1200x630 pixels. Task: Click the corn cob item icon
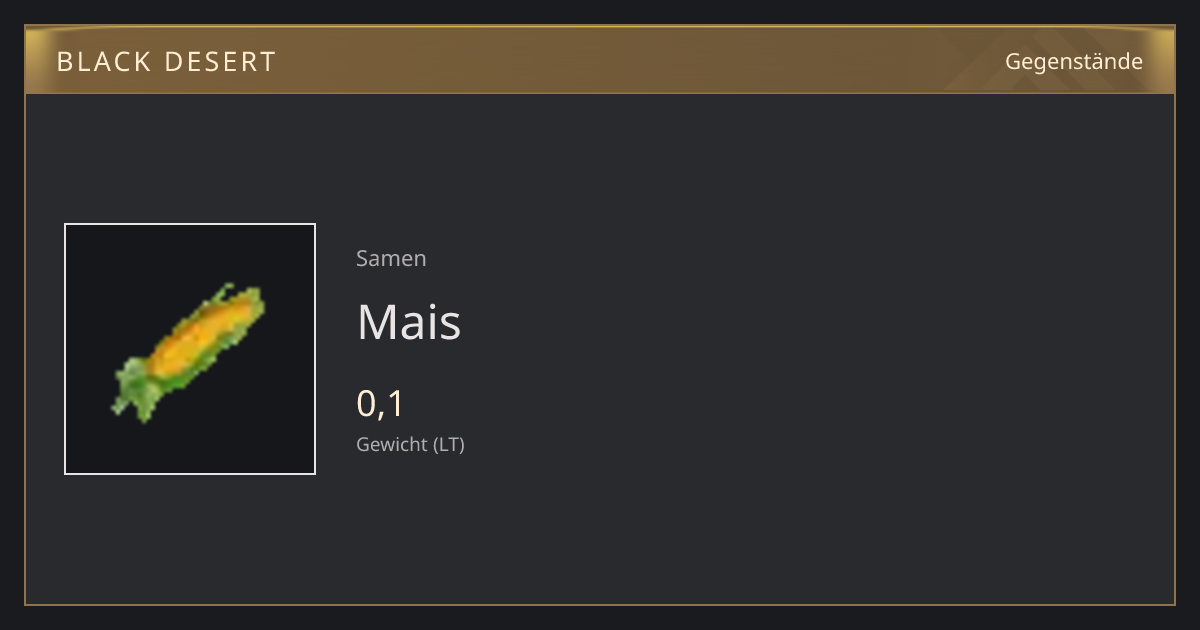189,351
